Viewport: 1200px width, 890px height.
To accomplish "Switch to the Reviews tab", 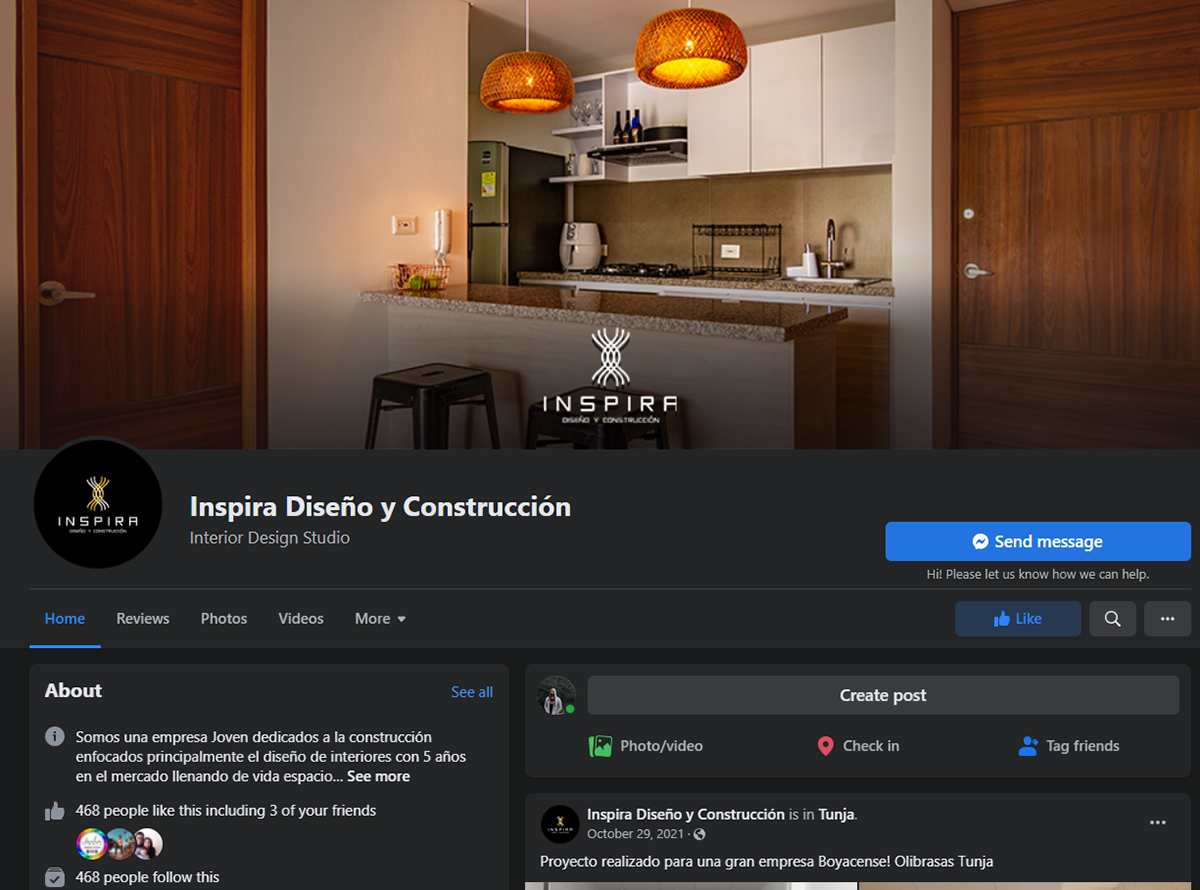I will 143,619.
